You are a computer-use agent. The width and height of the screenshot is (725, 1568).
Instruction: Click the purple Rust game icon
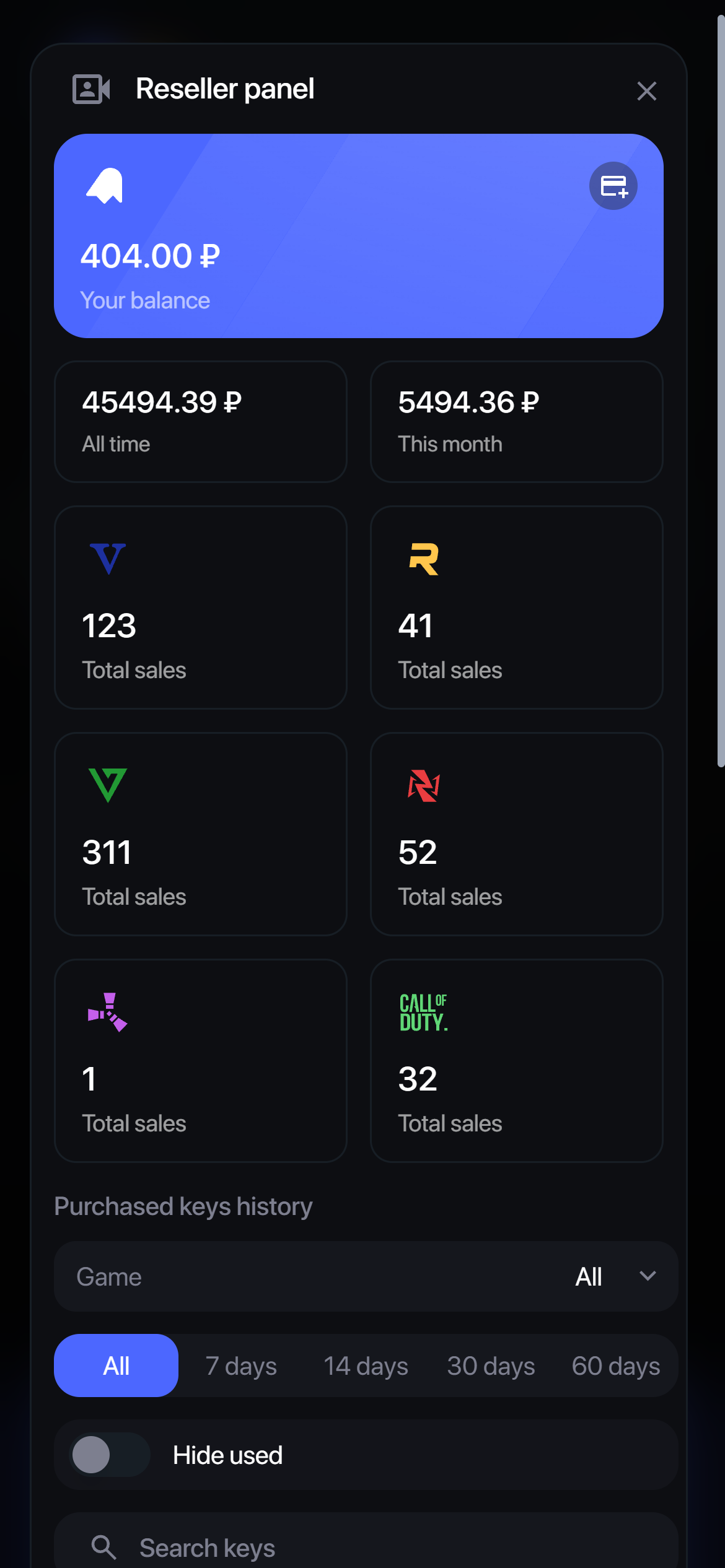coord(108,1012)
